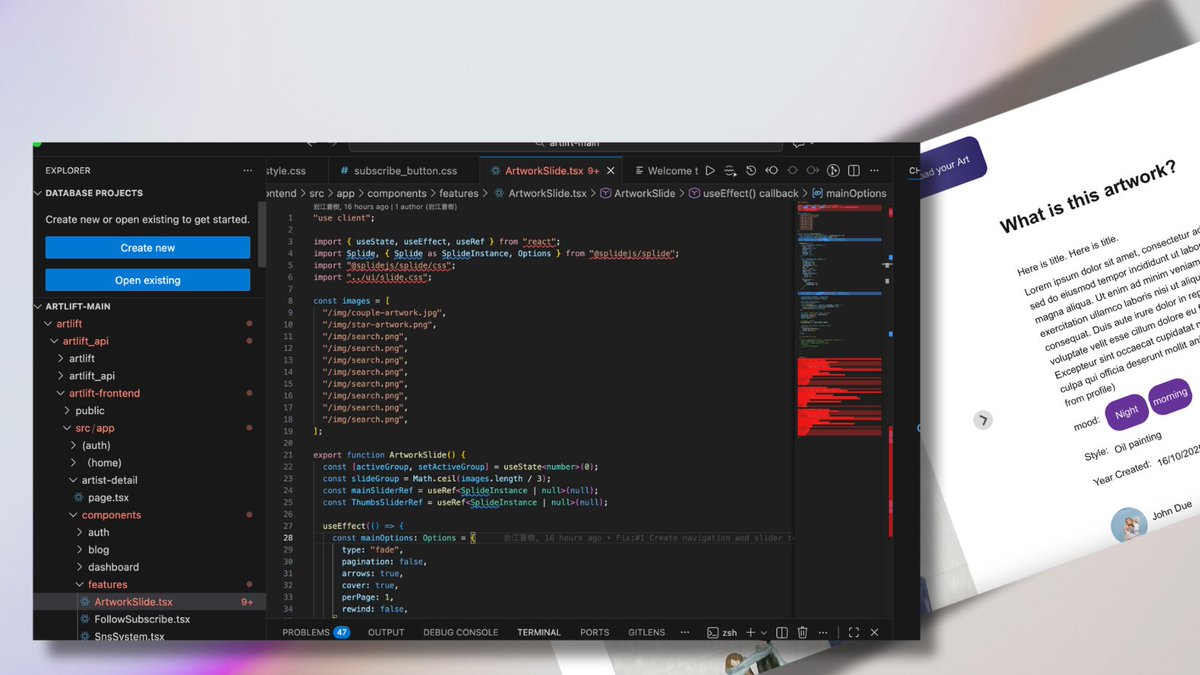This screenshot has width=1200, height=675.
Task: Open the DEBUG CONSOLE tab
Action: coord(460,632)
